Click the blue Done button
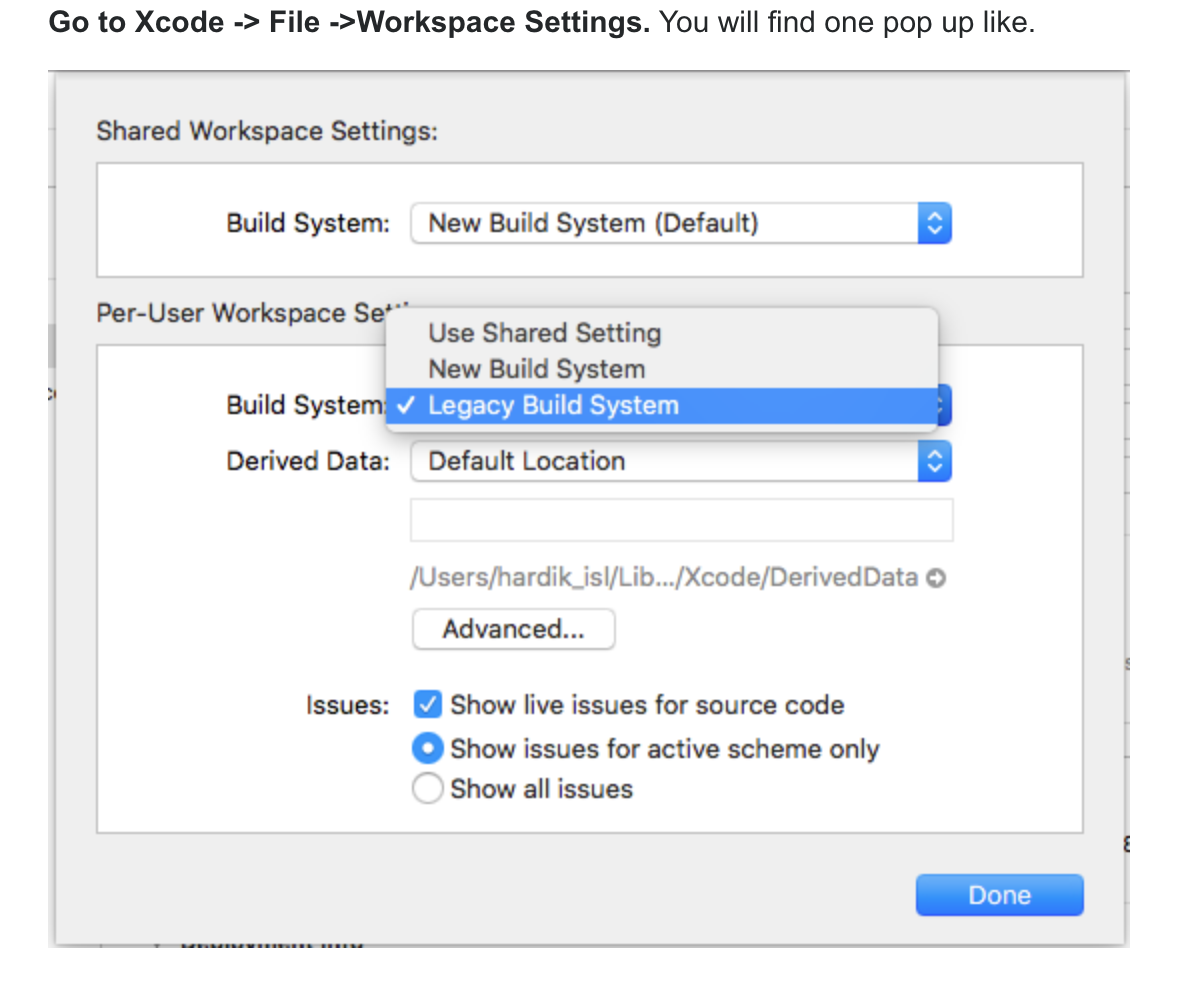Viewport: 1192px width, 994px height. click(x=998, y=895)
